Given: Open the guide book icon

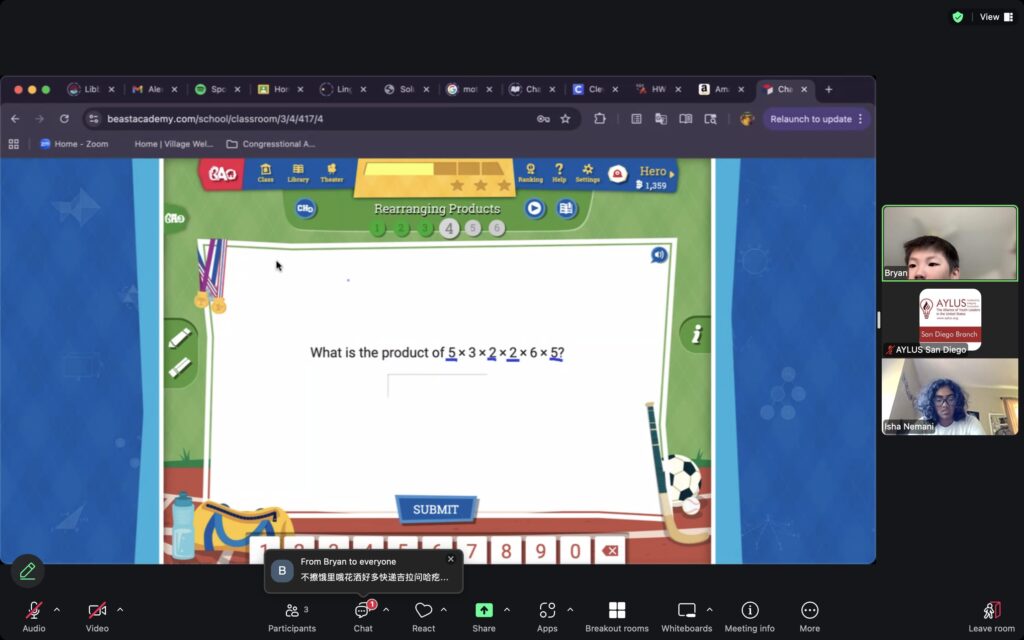Looking at the screenshot, I should (x=566, y=208).
